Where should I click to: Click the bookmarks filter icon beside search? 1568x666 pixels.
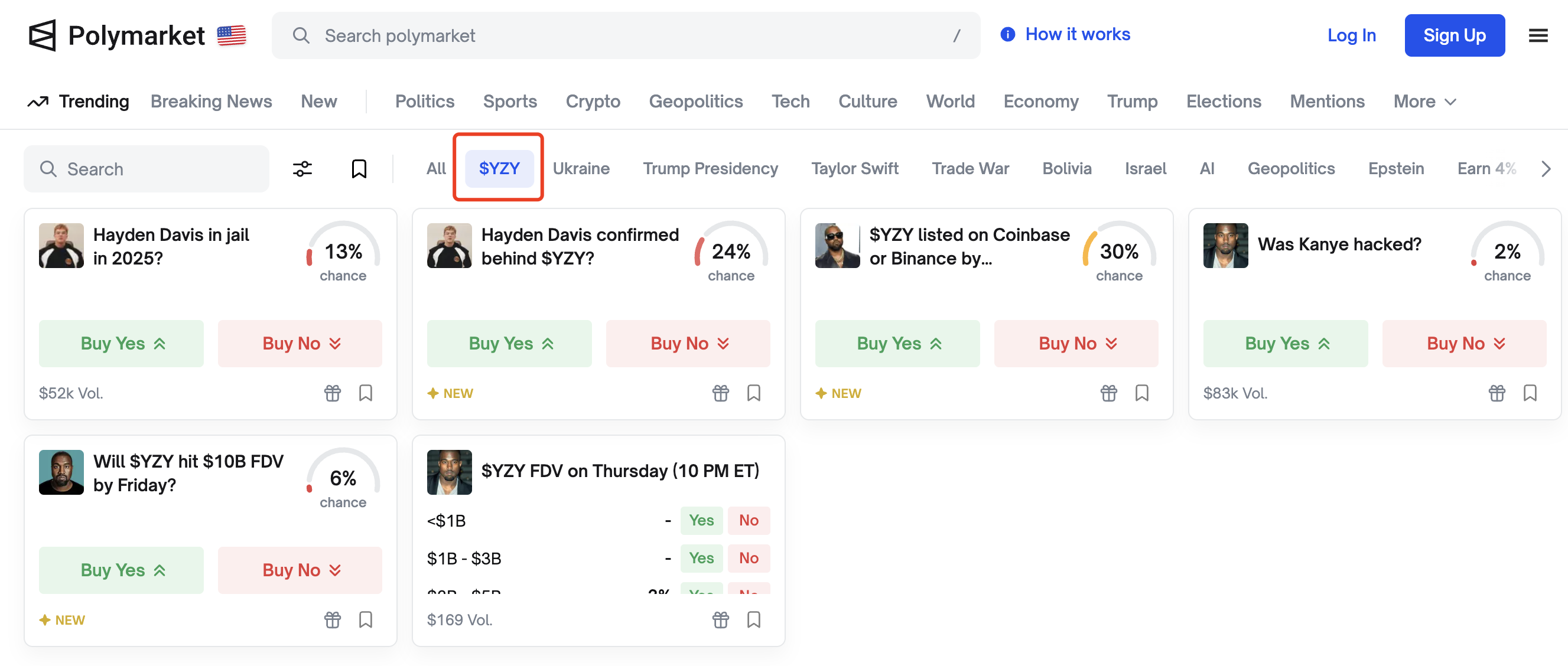359,168
